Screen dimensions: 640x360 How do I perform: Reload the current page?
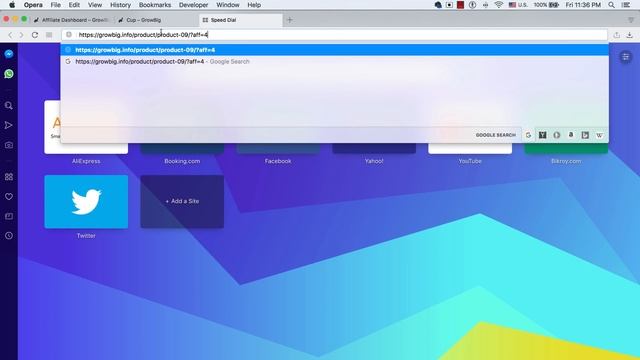tap(35, 35)
